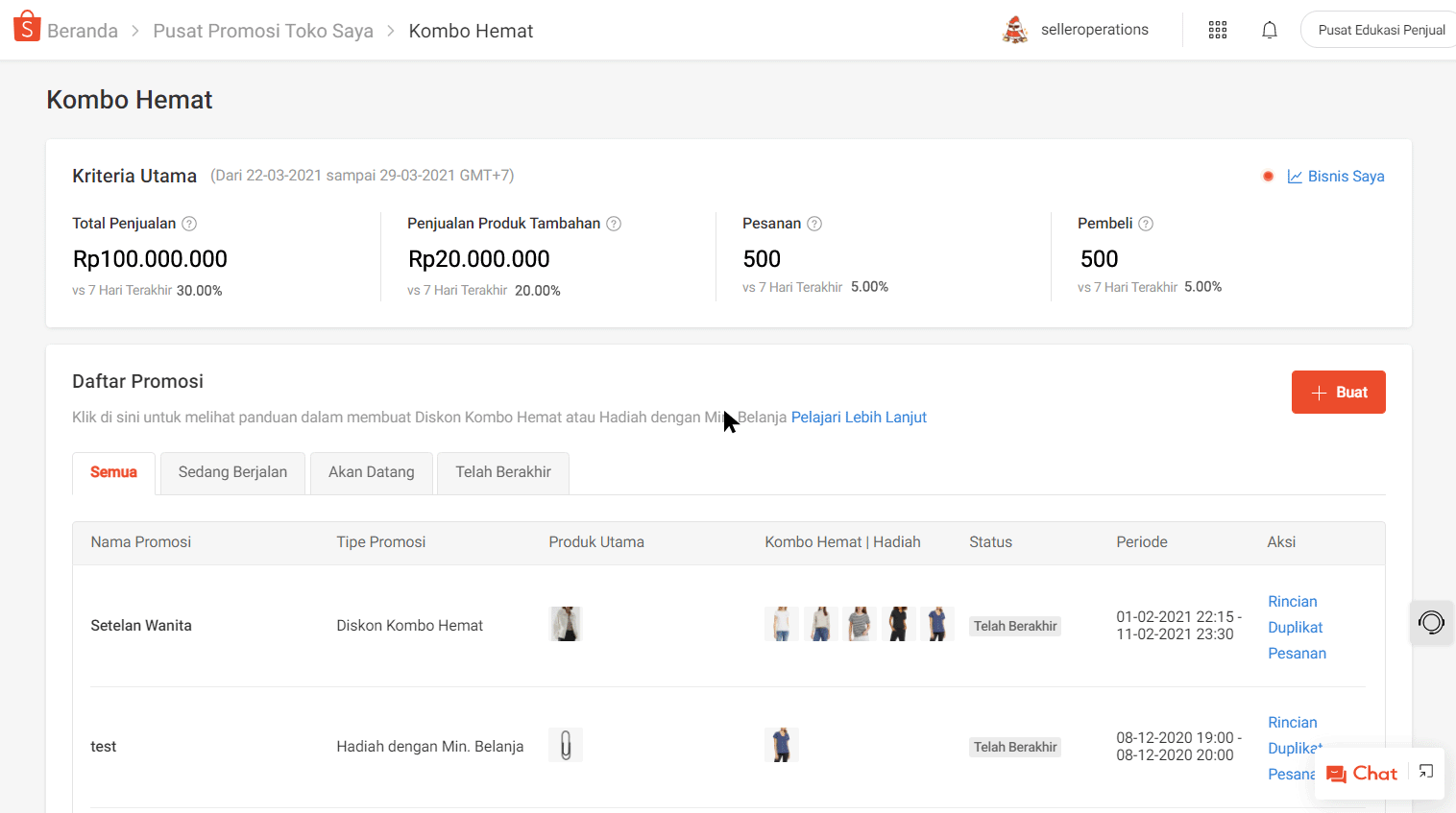Click the help icon beside Pembeli
Image resolution: width=1456 pixels, height=813 pixels.
(1146, 224)
